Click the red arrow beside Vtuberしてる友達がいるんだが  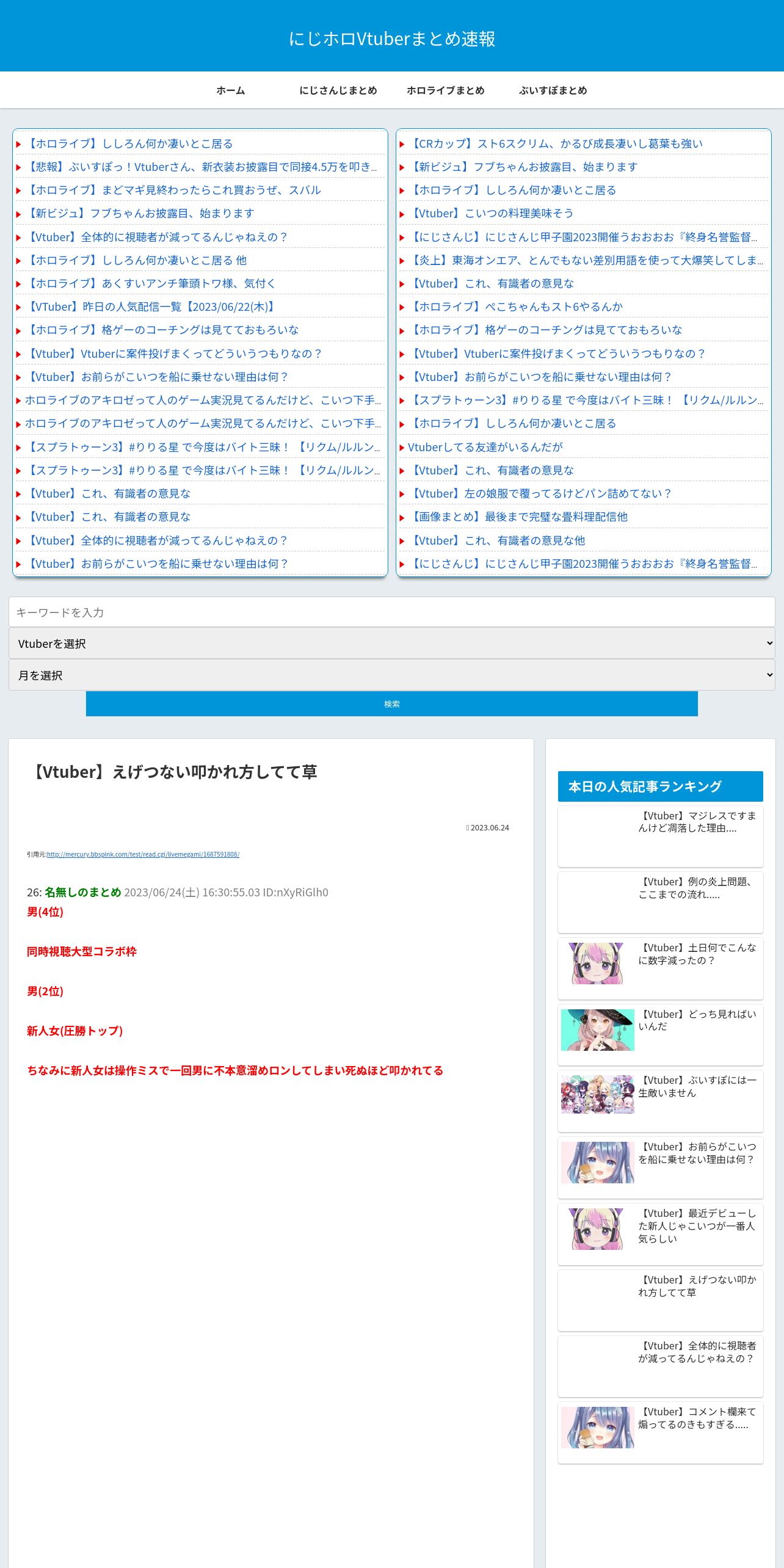pos(402,448)
